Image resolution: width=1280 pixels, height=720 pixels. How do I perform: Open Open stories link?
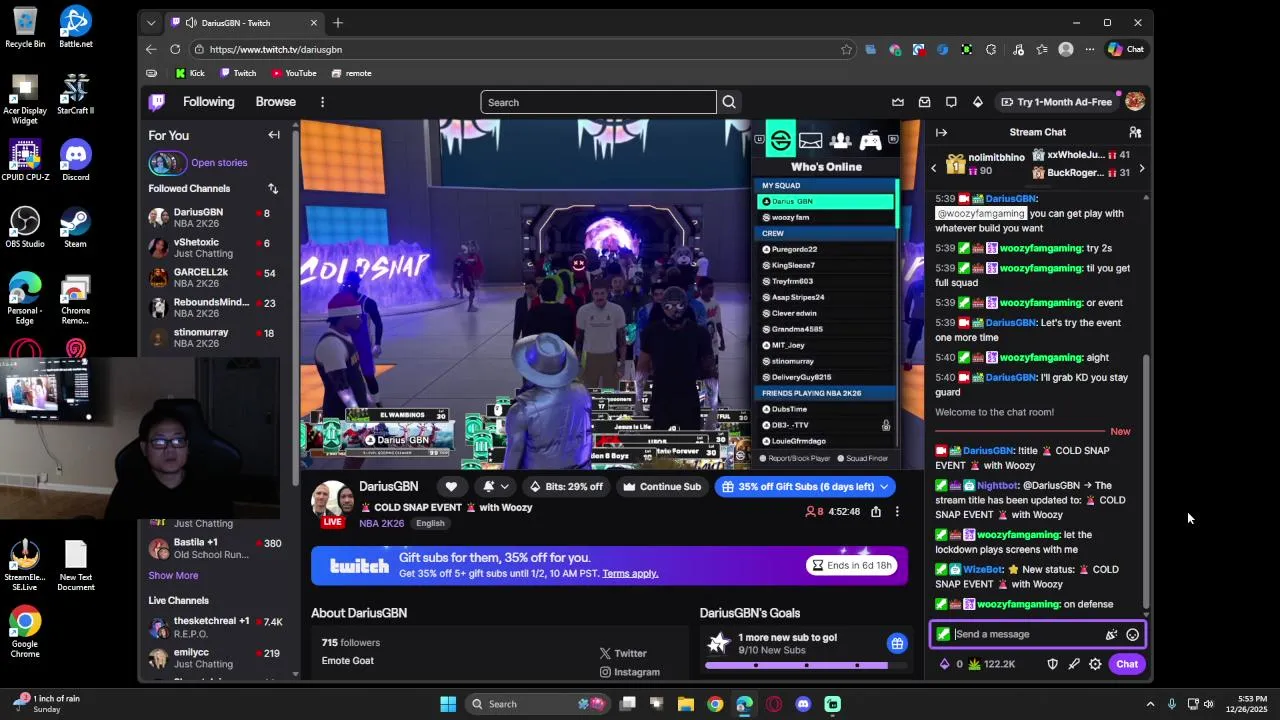[219, 163]
